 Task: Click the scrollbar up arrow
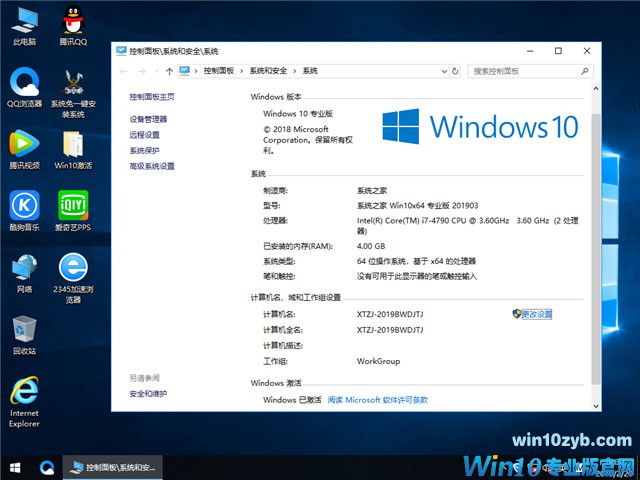(596, 88)
